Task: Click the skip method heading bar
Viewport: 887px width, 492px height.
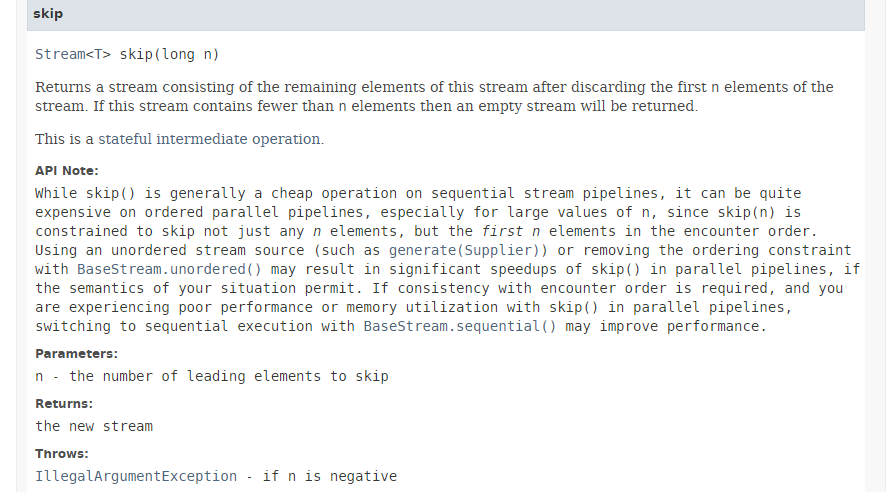Action: 445,15
